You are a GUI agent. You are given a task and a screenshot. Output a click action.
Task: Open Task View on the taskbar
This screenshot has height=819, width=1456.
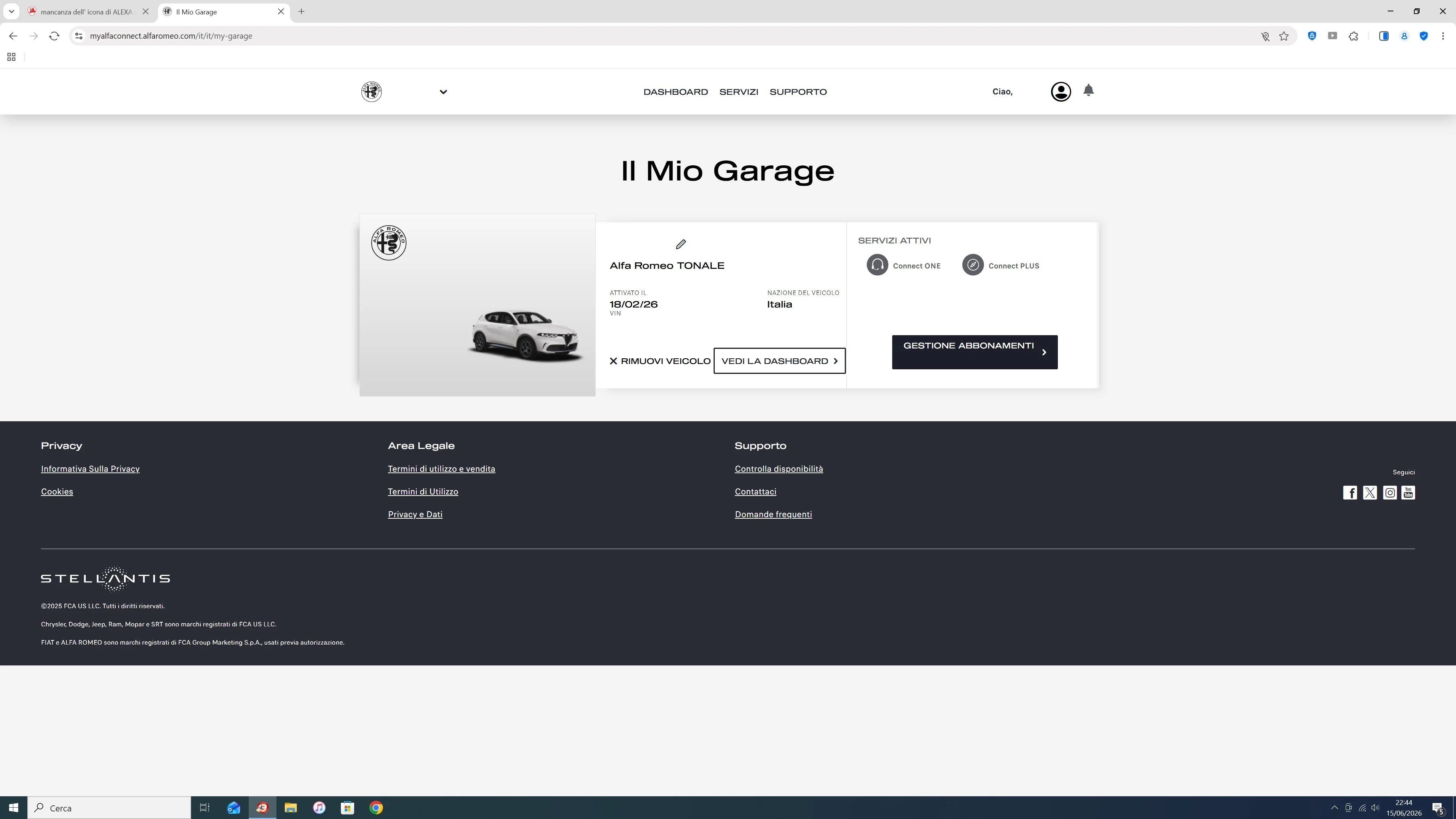point(205,808)
